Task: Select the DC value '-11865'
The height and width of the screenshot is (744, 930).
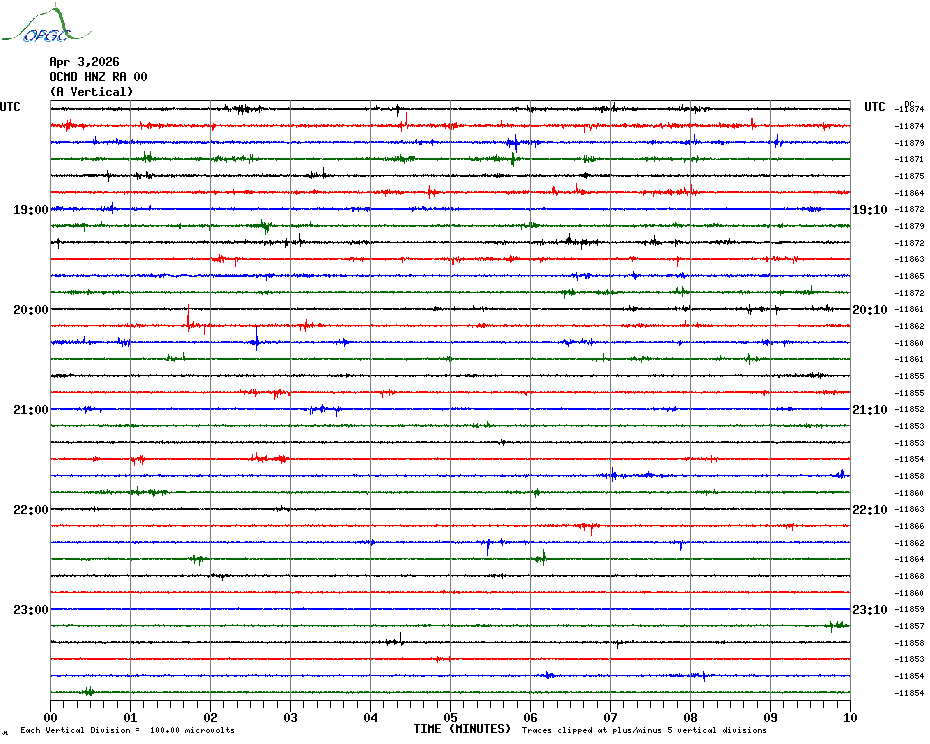Action: [x=910, y=276]
